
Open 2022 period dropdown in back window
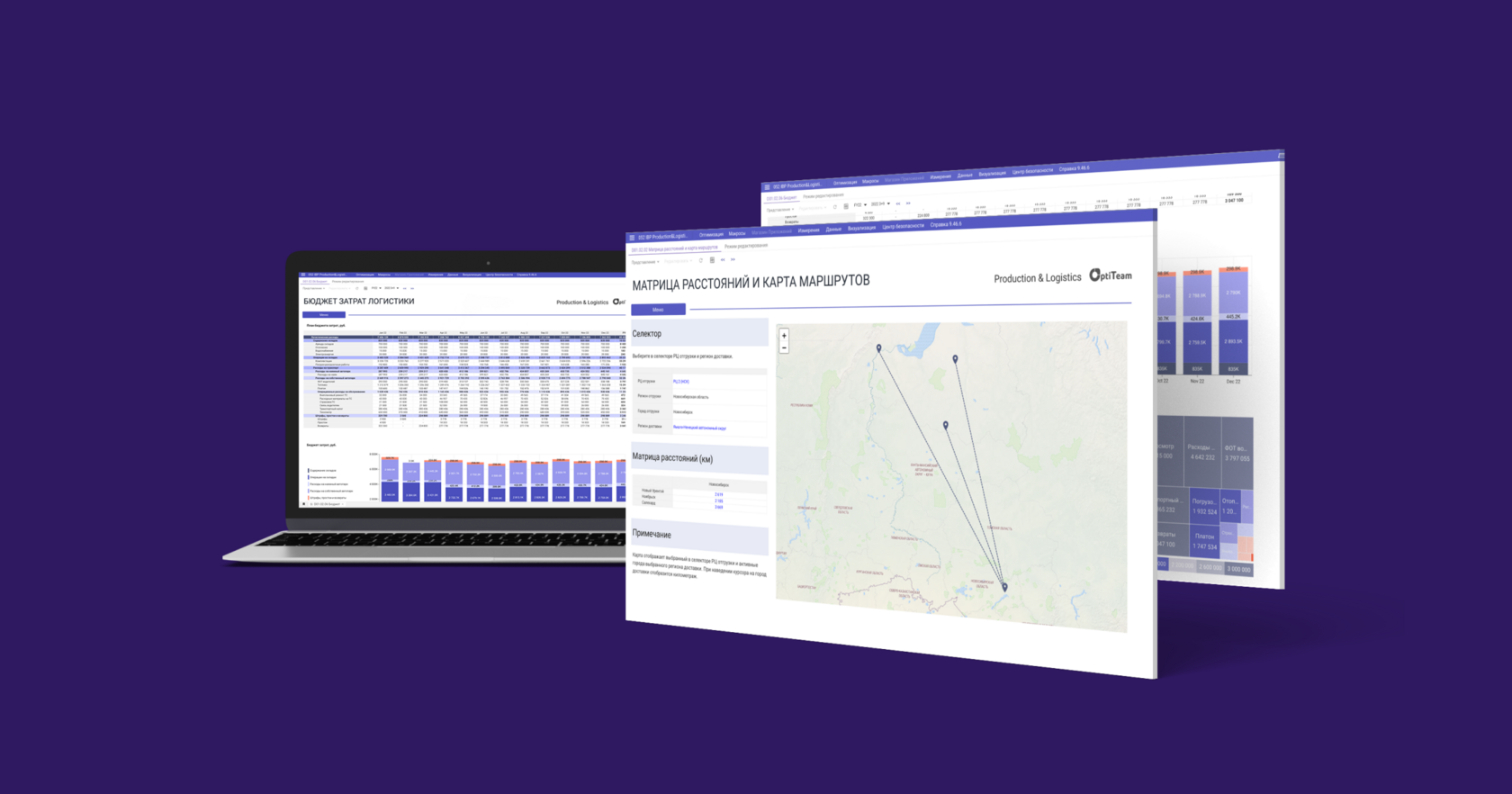[880, 203]
